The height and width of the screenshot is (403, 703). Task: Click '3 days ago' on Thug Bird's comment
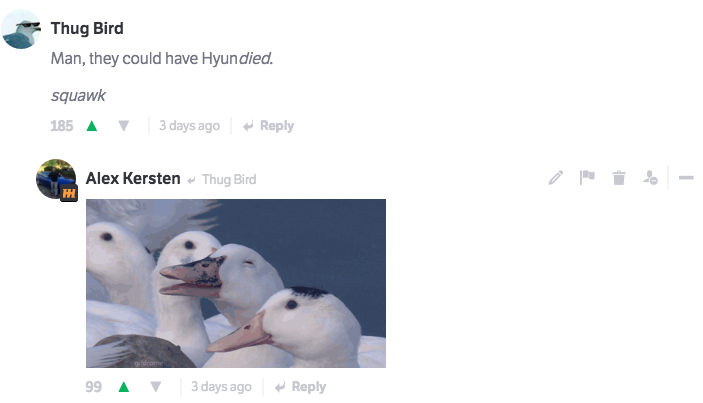[190, 126]
